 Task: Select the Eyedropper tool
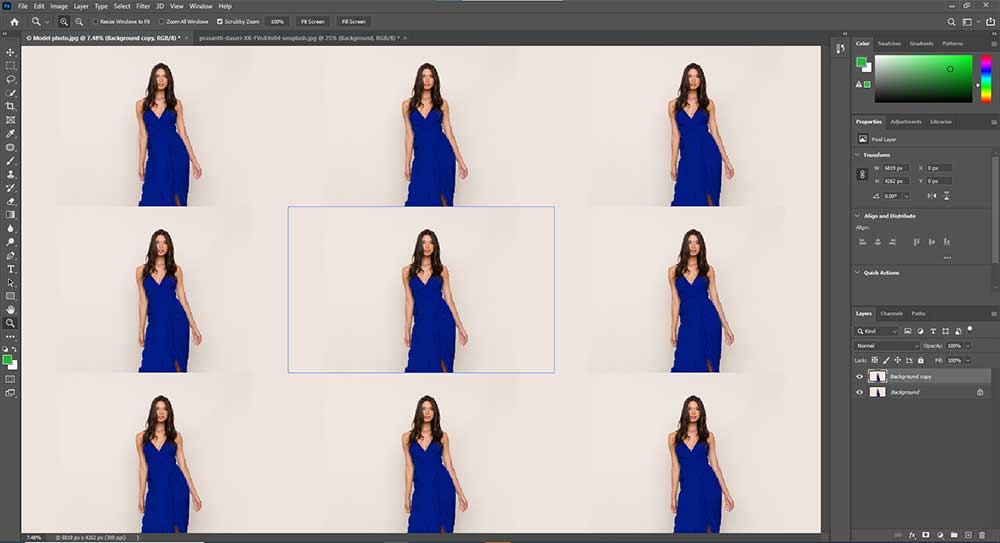[x=10, y=134]
